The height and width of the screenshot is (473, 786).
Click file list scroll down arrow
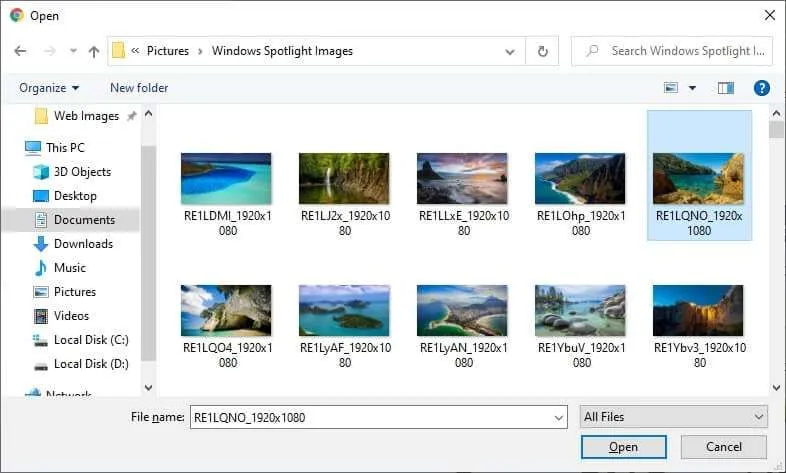pyautogui.click(x=776, y=387)
